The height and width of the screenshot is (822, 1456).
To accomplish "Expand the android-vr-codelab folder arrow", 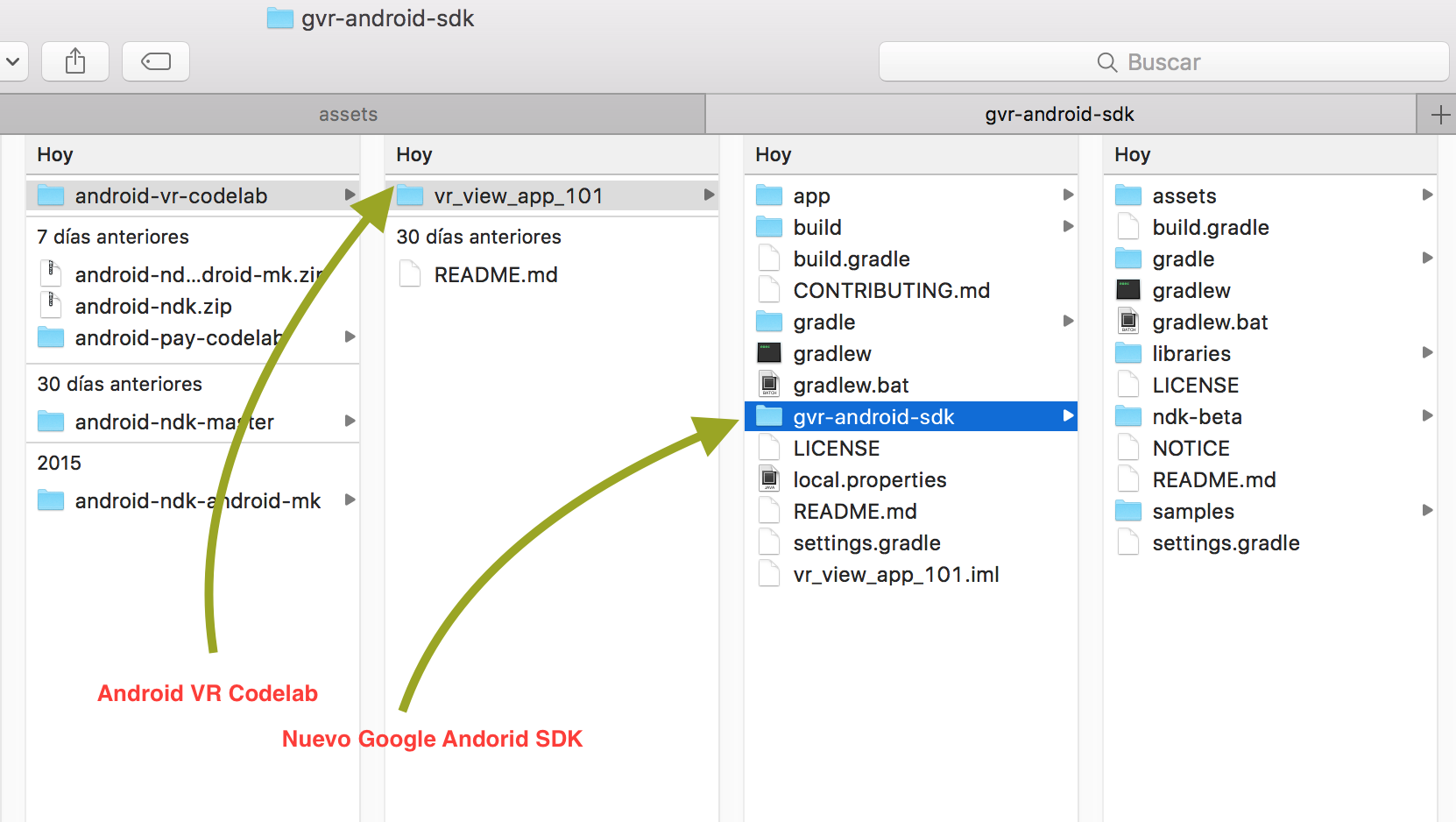I will click(350, 195).
